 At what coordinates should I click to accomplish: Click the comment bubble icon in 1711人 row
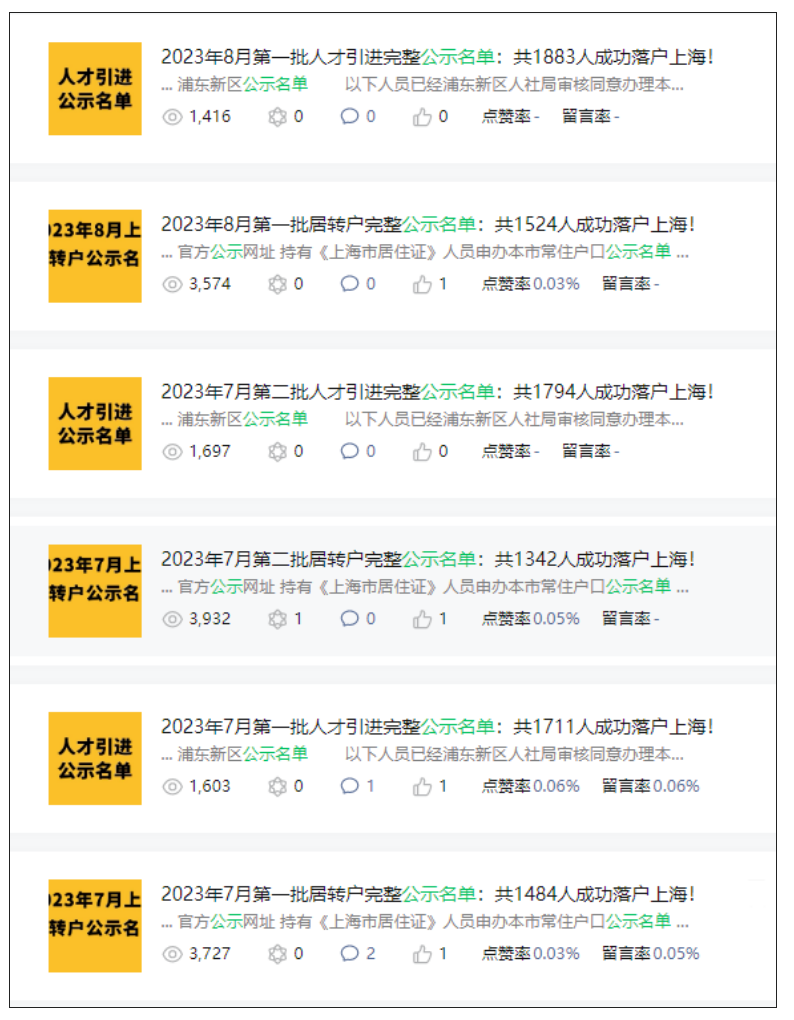point(350,786)
